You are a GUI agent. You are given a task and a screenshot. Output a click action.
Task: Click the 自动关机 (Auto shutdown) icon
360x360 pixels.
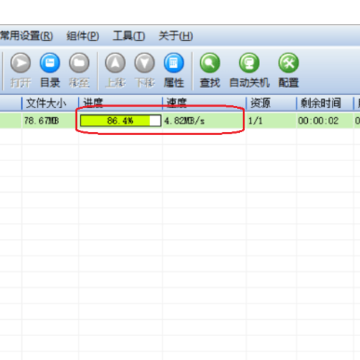(x=249, y=63)
